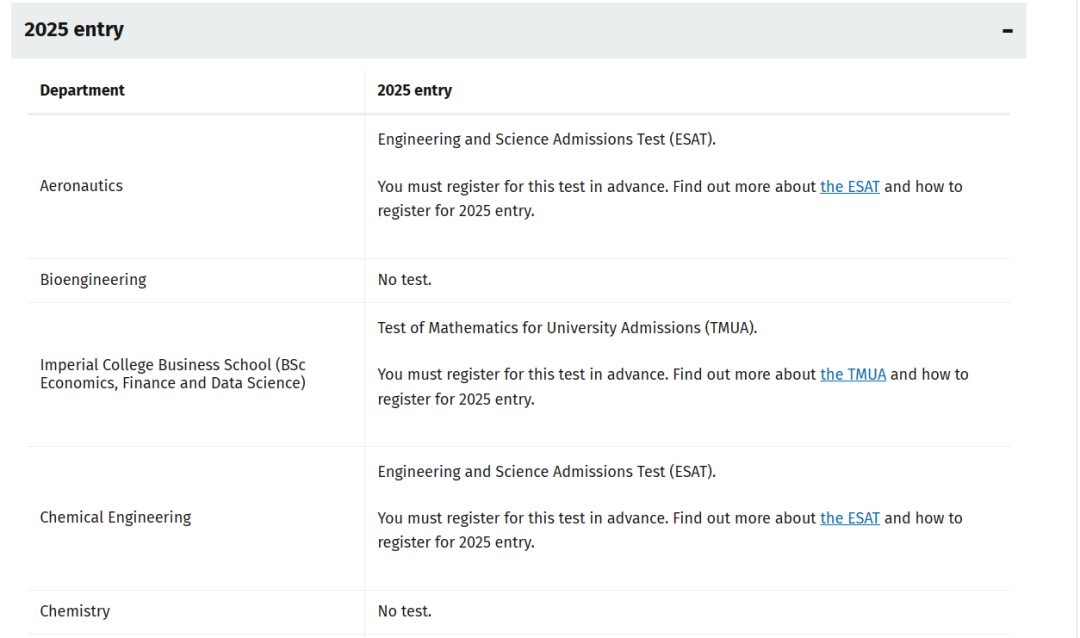Click "You must register" sentence in the Chemical Engineering row
The width and height of the screenshot is (1080, 638).
pos(597,518)
